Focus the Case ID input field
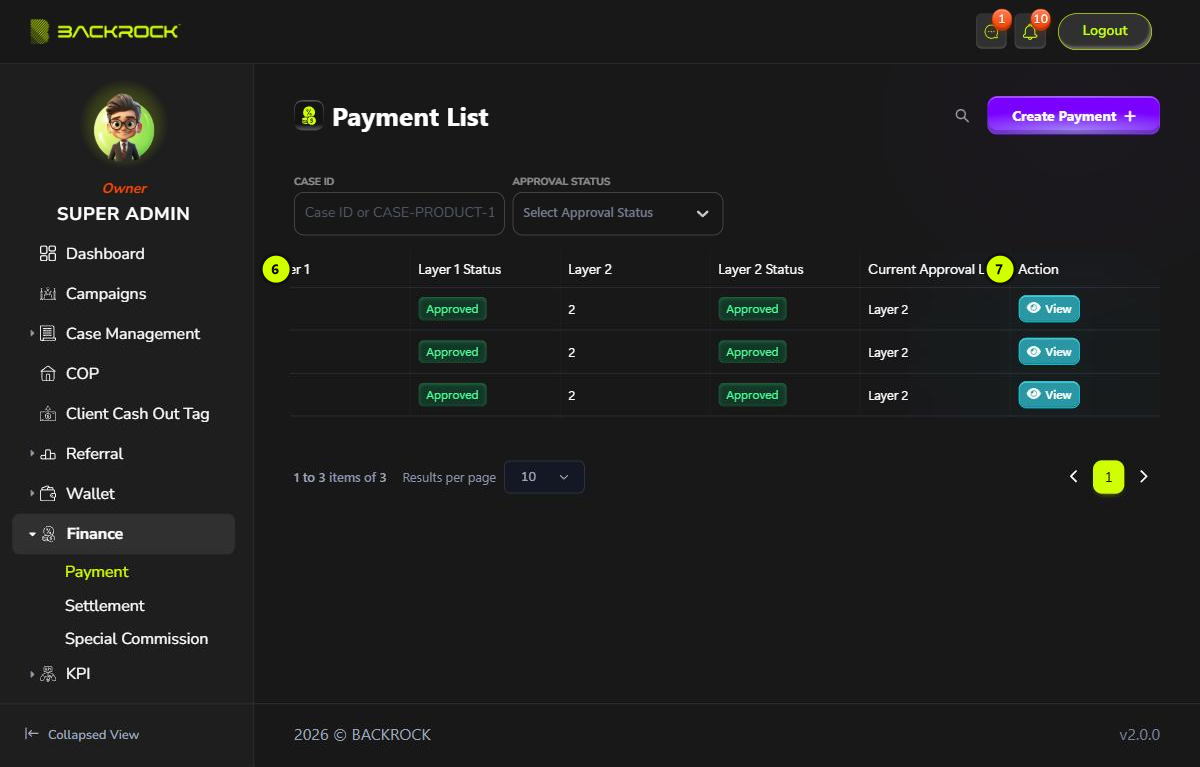Viewport: 1200px width, 767px height. [399, 214]
